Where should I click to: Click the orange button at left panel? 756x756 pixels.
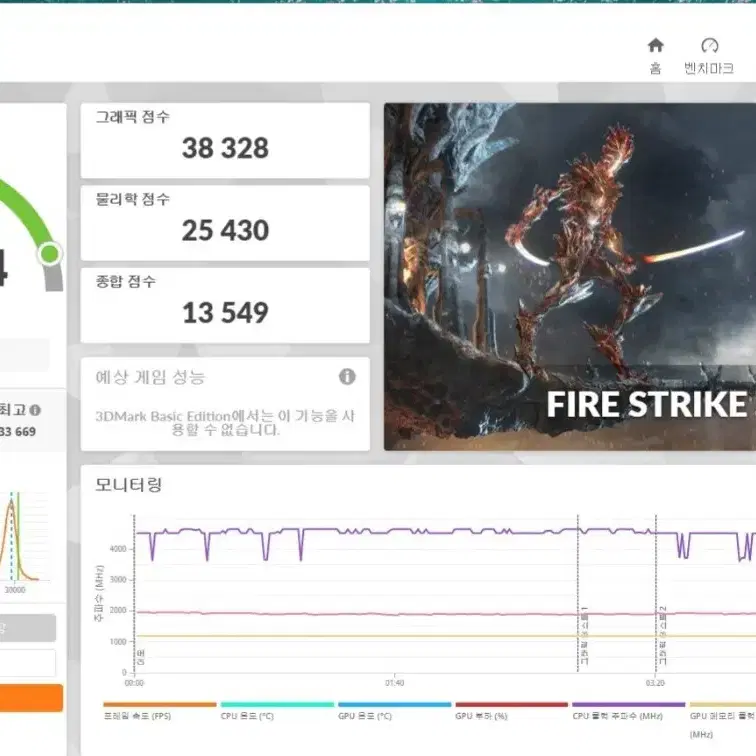pos(30,698)
